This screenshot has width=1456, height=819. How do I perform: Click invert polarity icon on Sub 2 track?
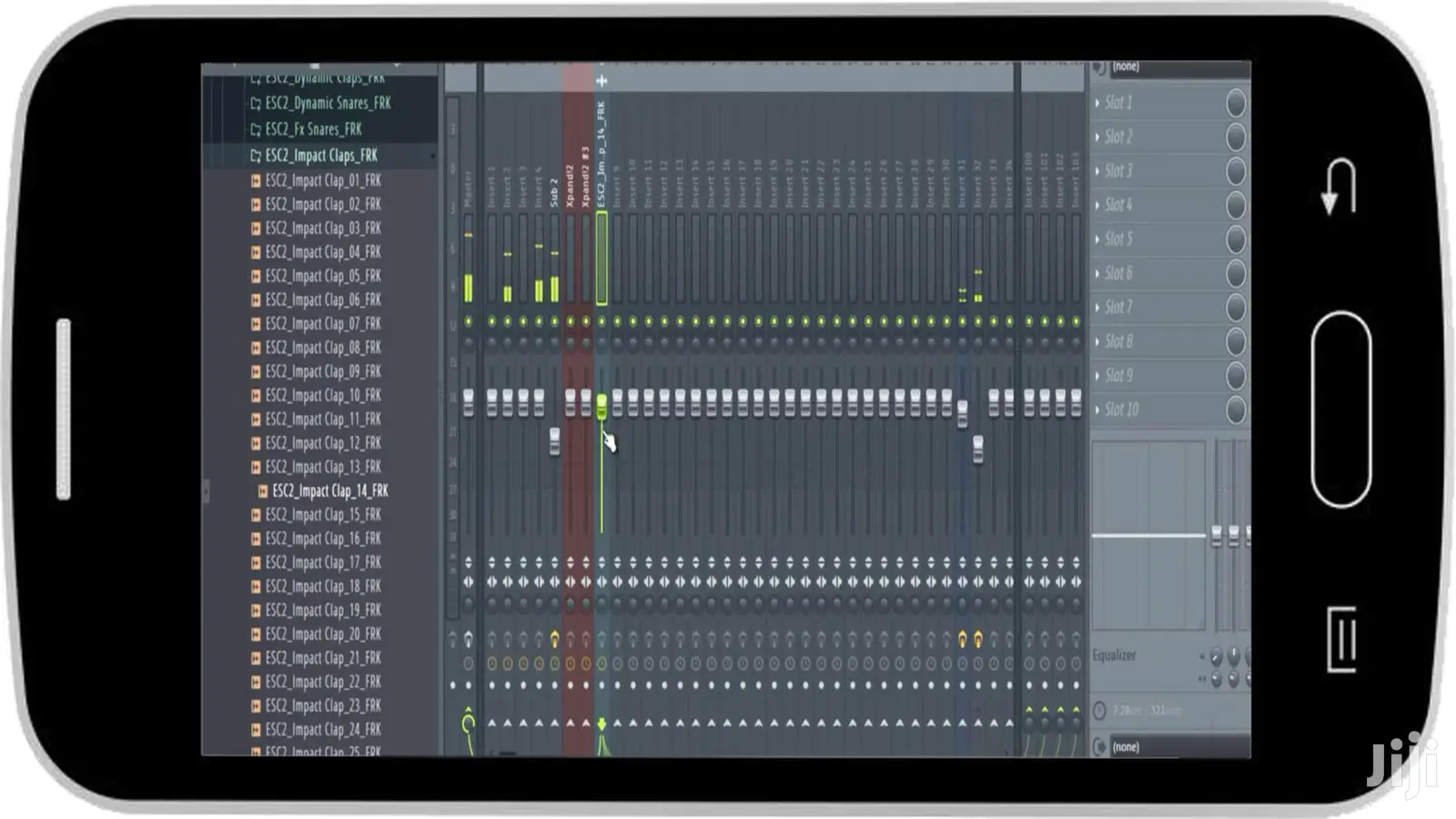pyautogui.click(x=554, y=562)
